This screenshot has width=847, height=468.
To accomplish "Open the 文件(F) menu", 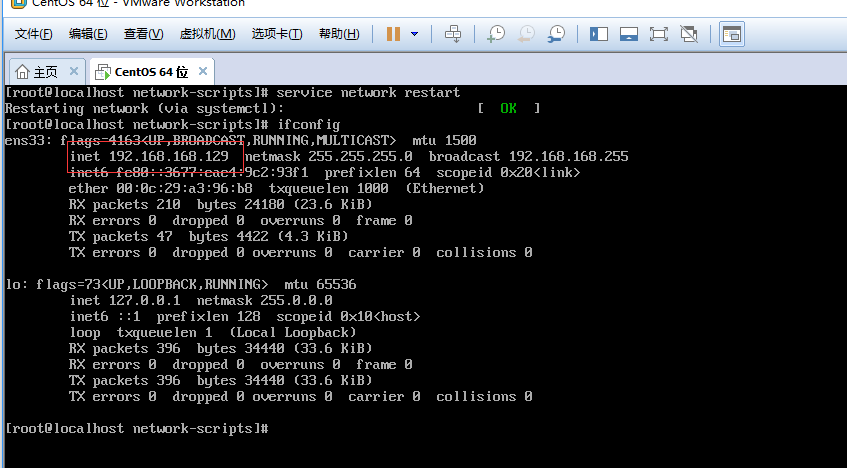I will tap(33, 34).
